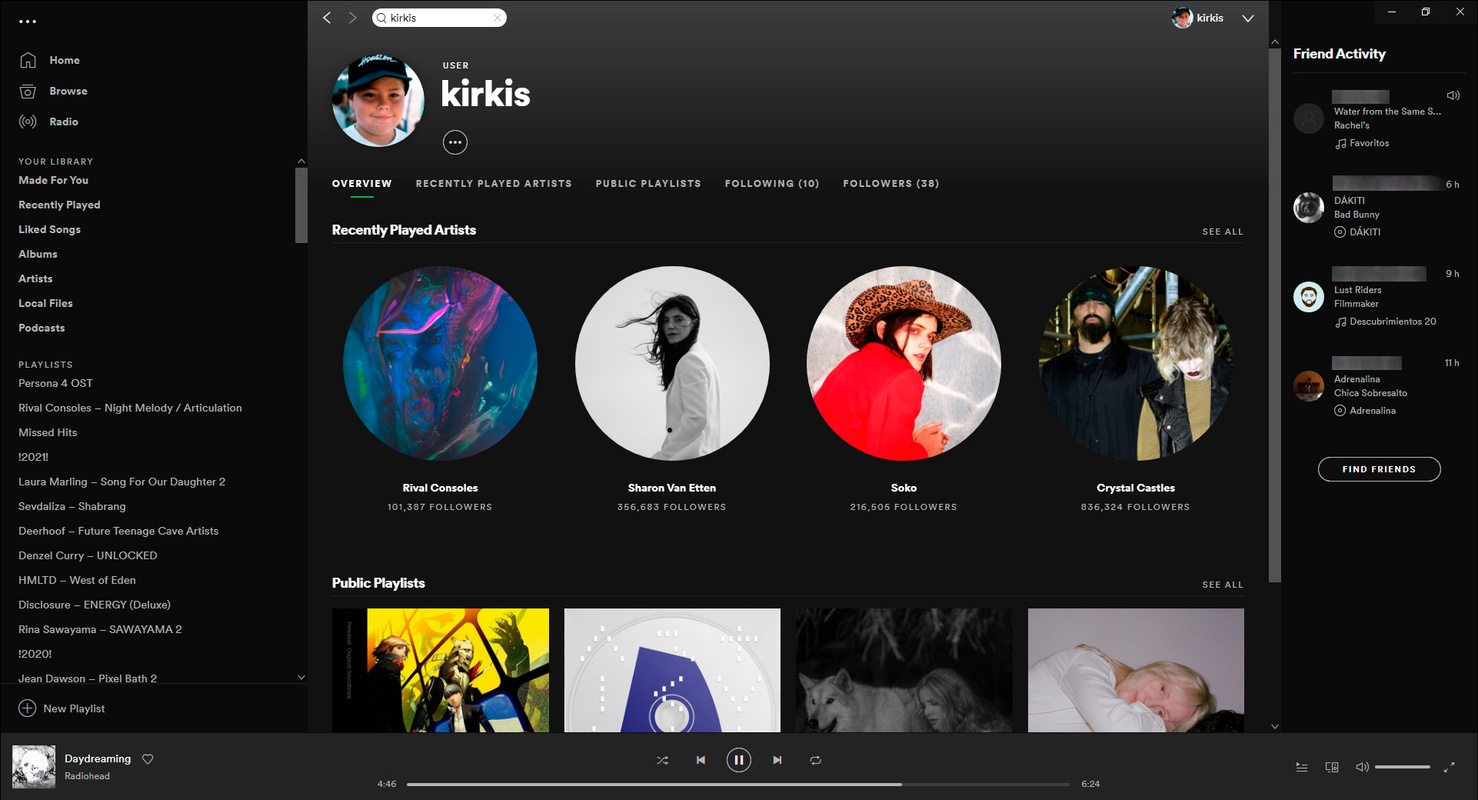Open Made For You library

point(53,180)
